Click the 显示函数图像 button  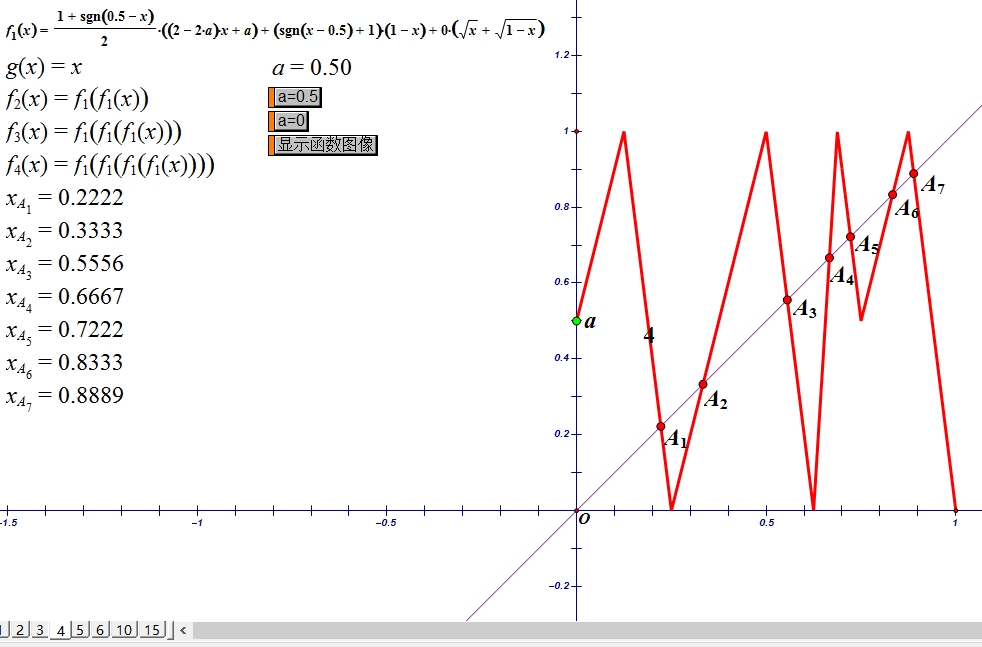pyautogui.click(x=323, y=145)
